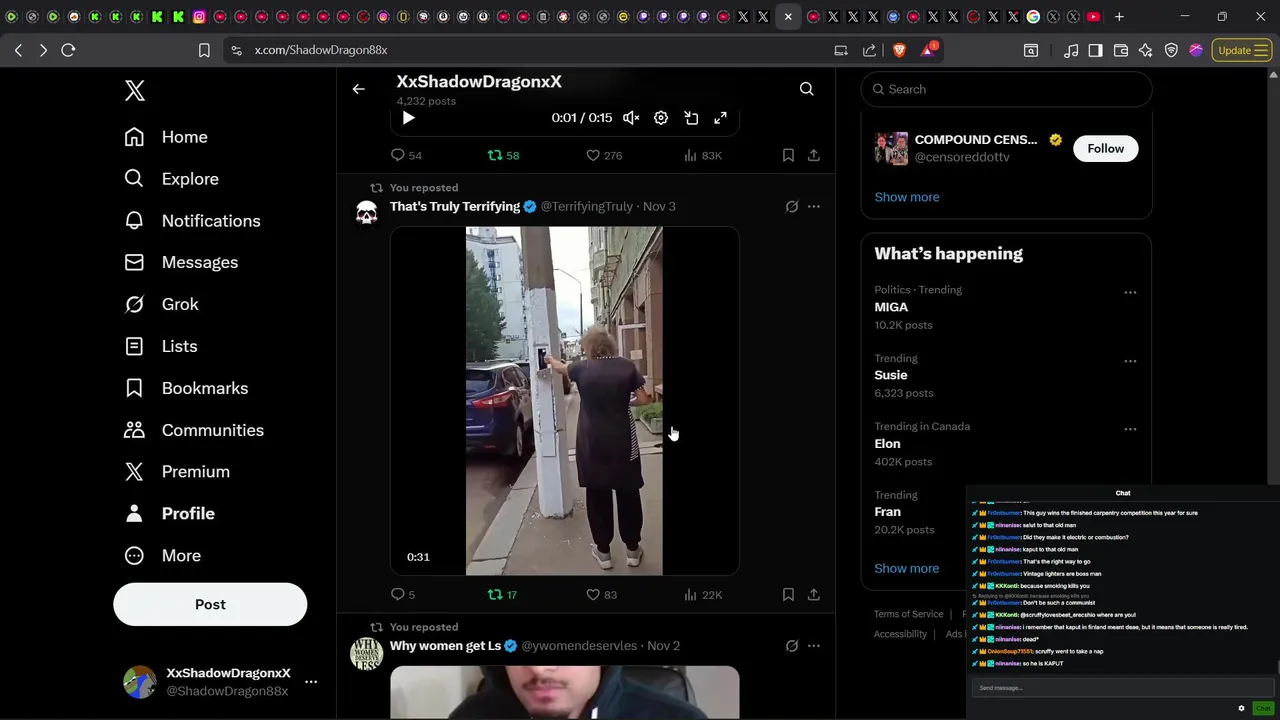
Task: Open MIGA trending topic
Action: coord(891,307)
